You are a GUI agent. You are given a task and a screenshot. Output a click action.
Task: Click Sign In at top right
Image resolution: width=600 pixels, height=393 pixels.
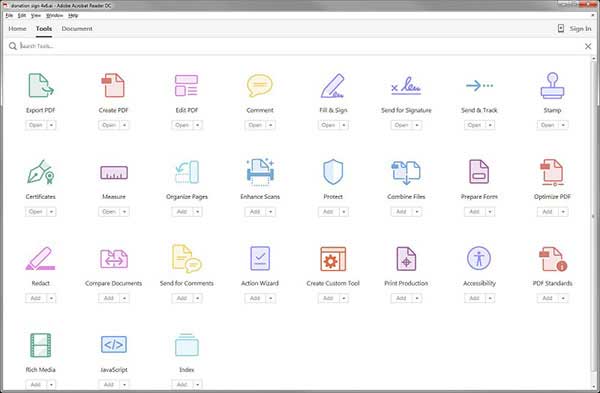(x=580, y=29)
